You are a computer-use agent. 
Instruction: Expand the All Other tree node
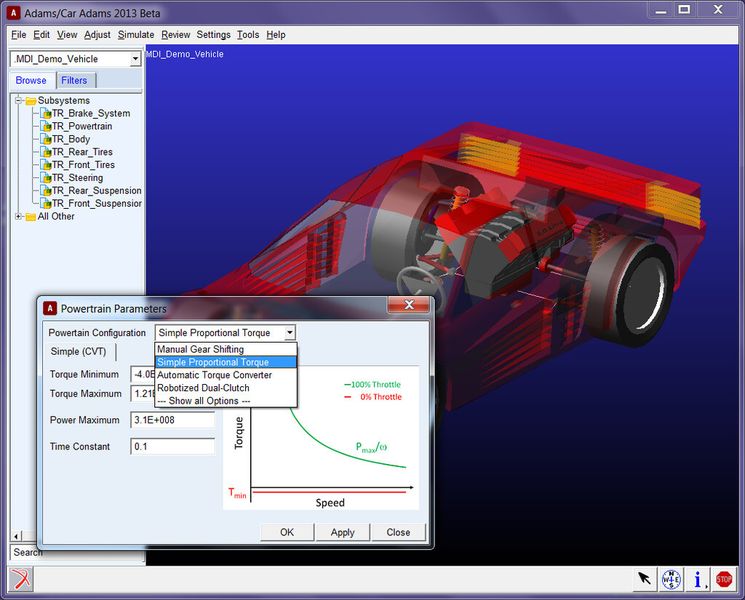(x=18, y=216)
